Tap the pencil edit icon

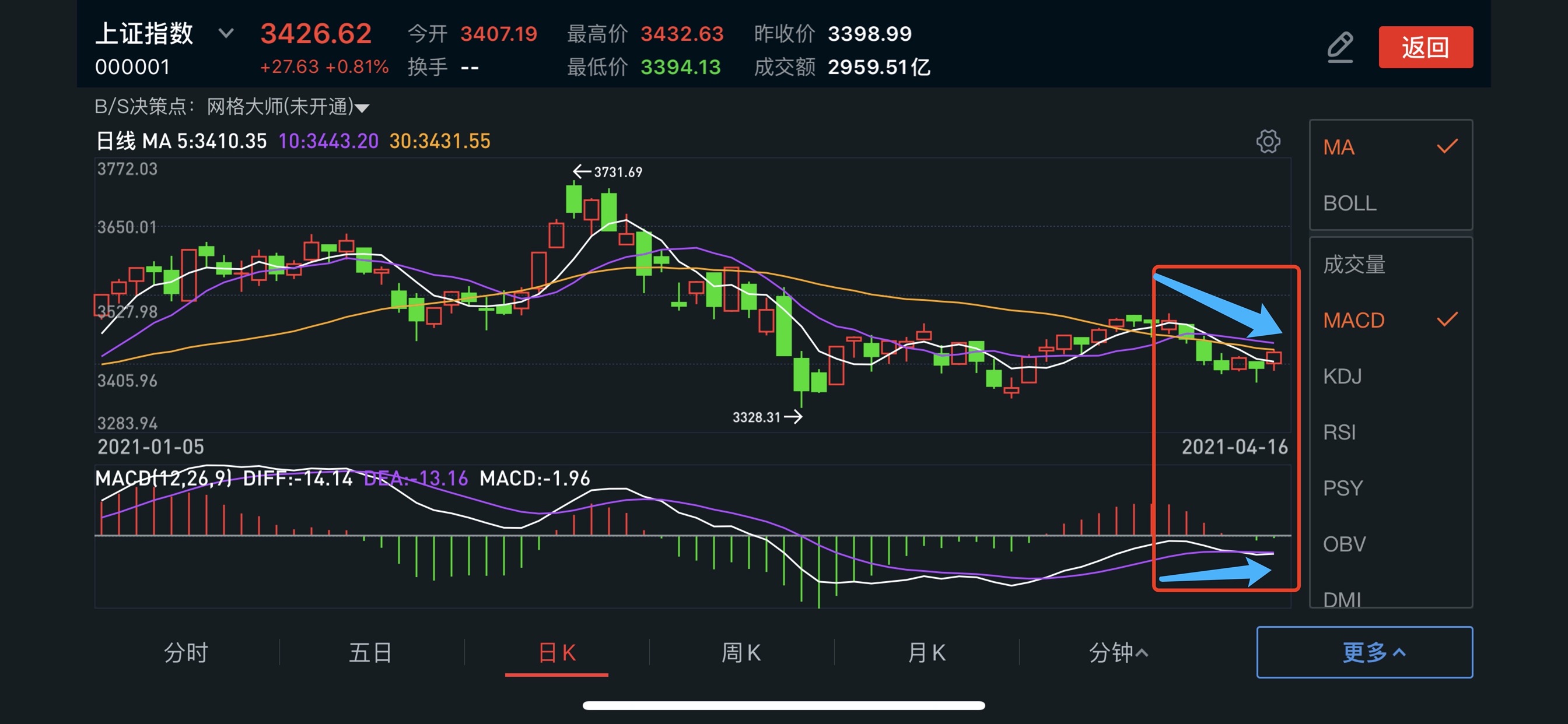point(1340,47)
